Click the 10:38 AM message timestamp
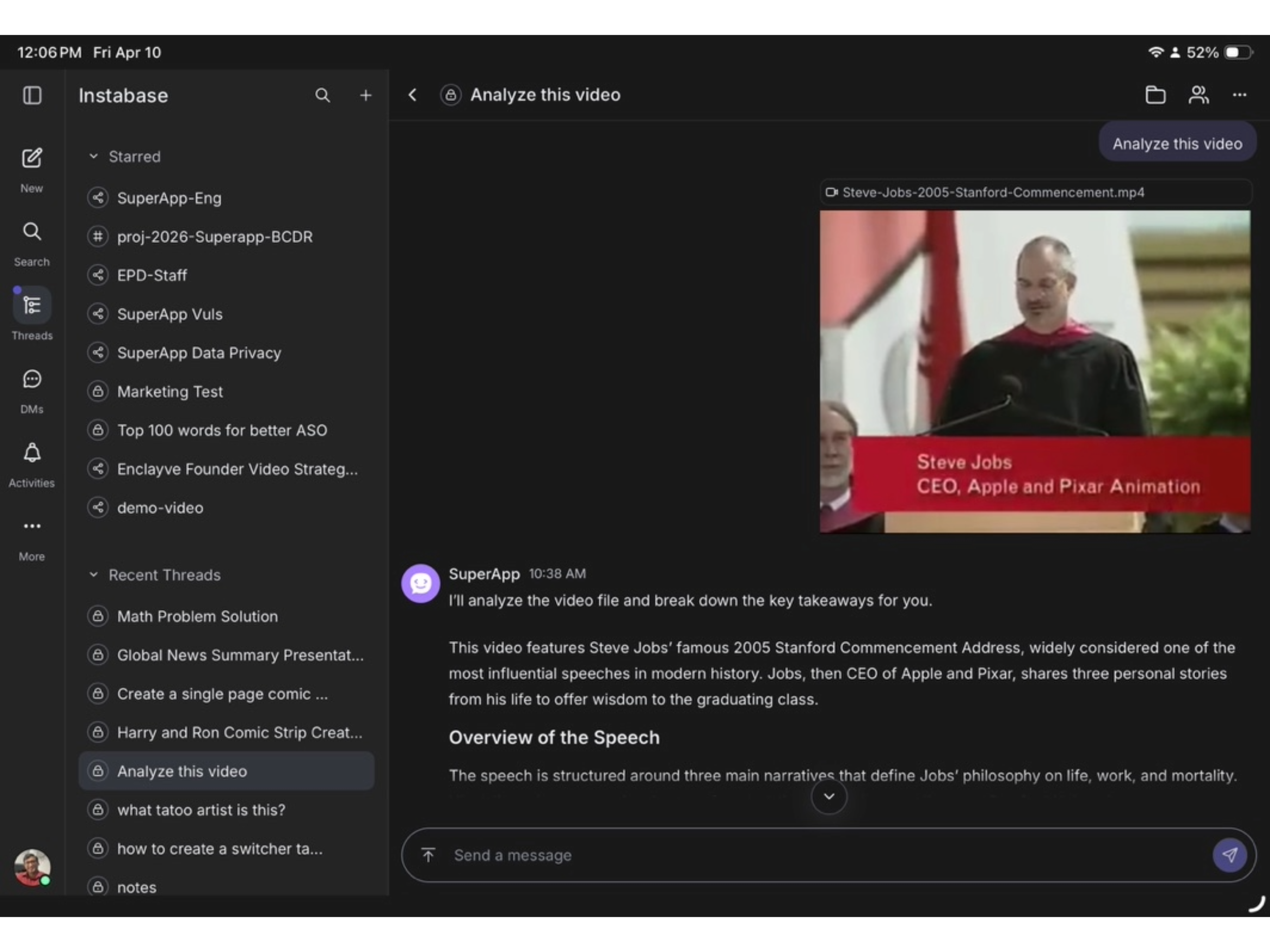This screenshot has height=952, width=1270. (557, 574)
